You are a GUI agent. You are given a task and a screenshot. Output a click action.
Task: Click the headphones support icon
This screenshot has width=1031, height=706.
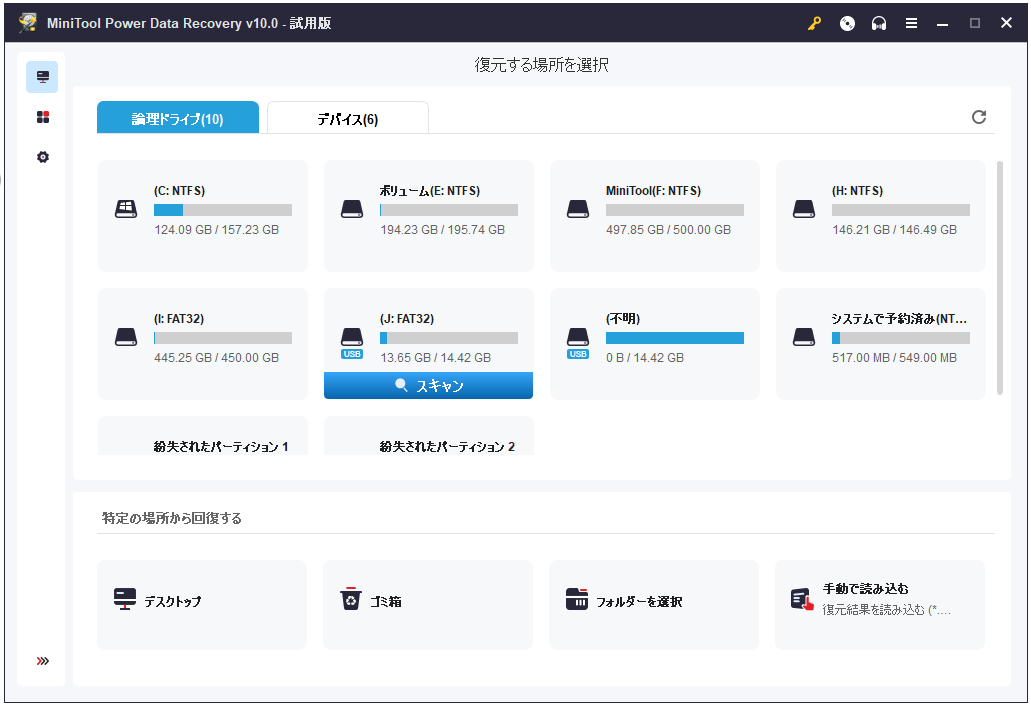pos(879,24)
